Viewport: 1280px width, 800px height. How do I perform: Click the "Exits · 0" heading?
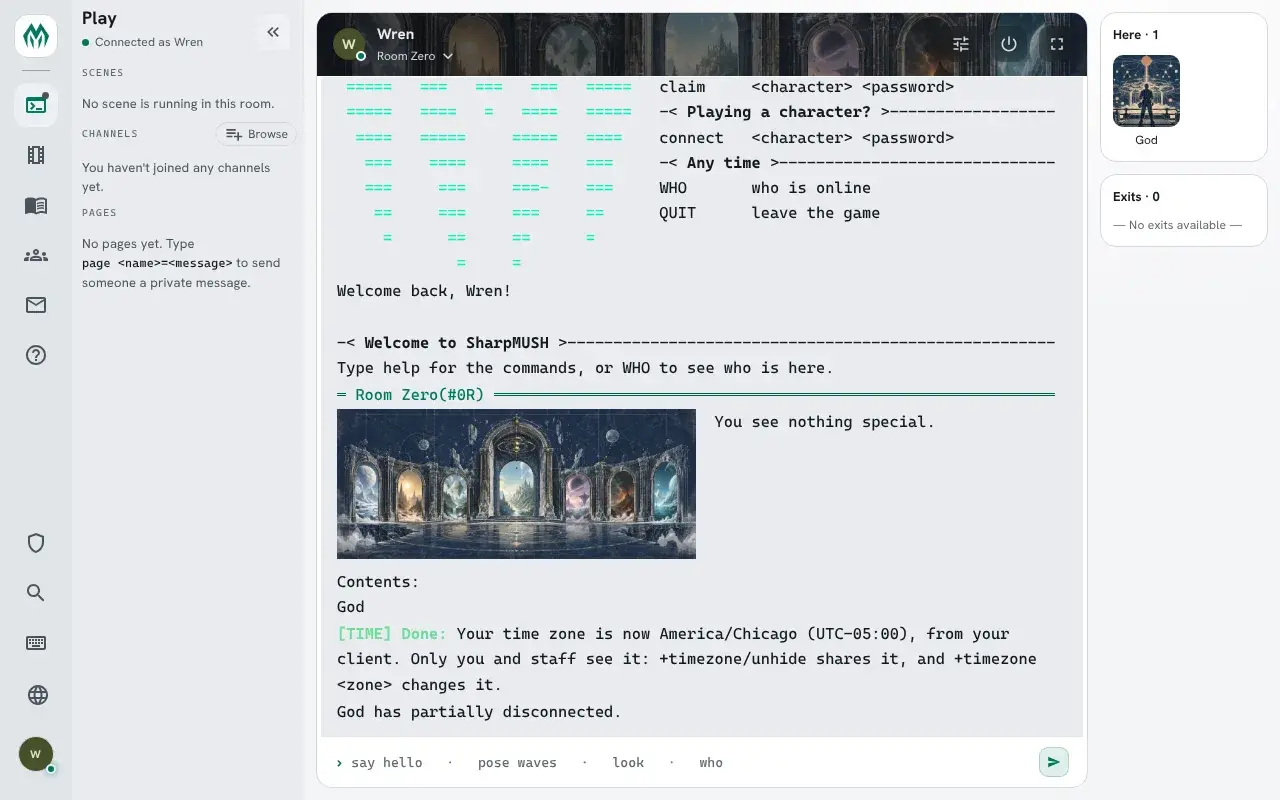click(1136, 197)
